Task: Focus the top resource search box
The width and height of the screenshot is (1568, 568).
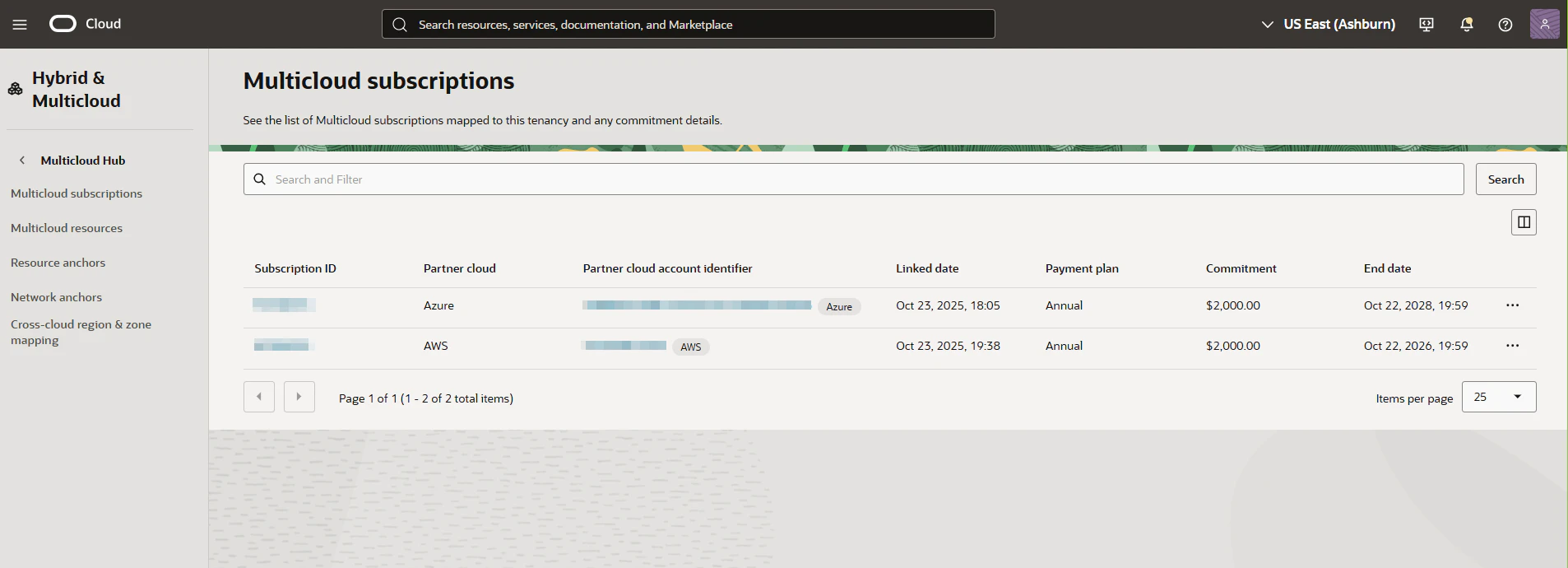Action: tap(689, 24)
